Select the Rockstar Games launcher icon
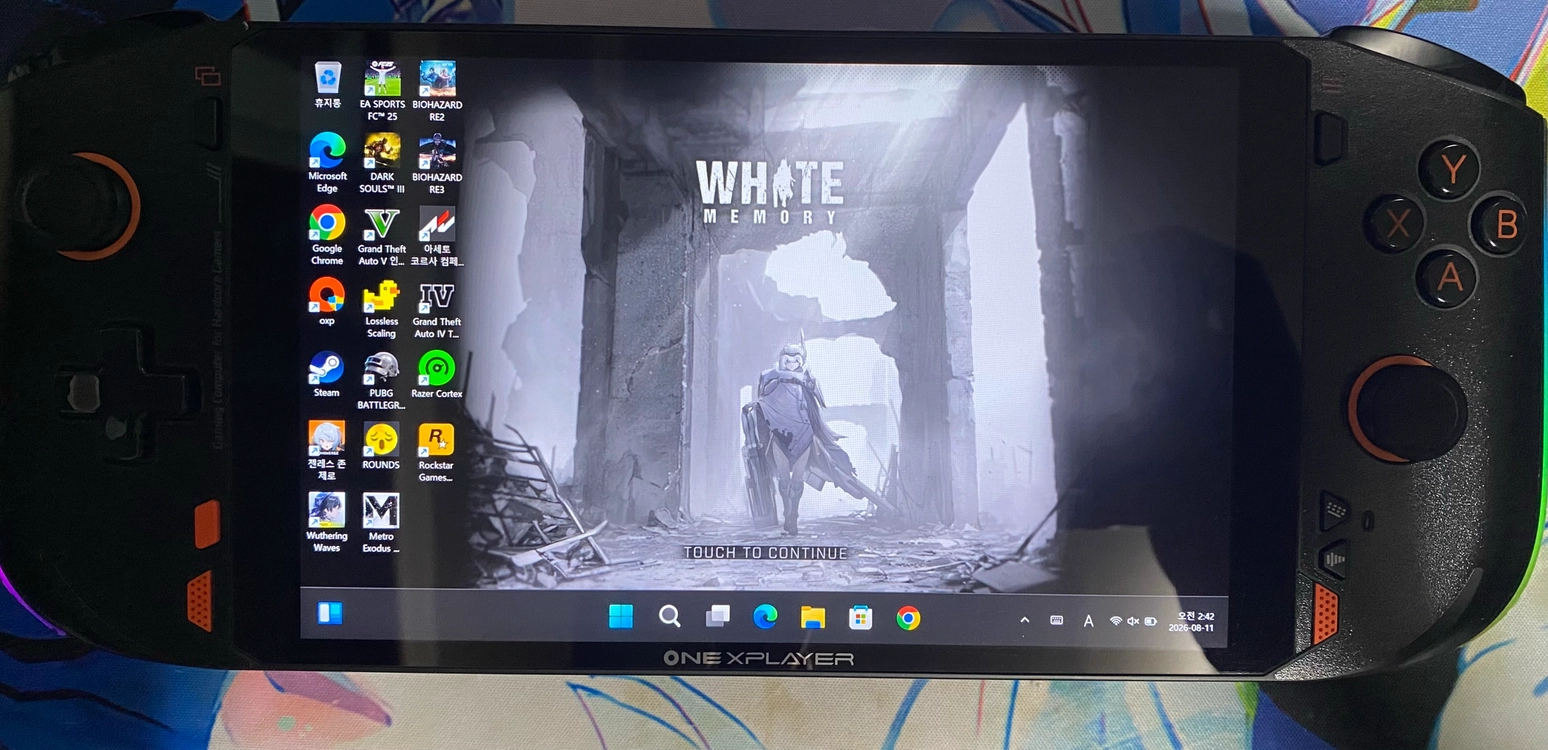 (436, 453)
